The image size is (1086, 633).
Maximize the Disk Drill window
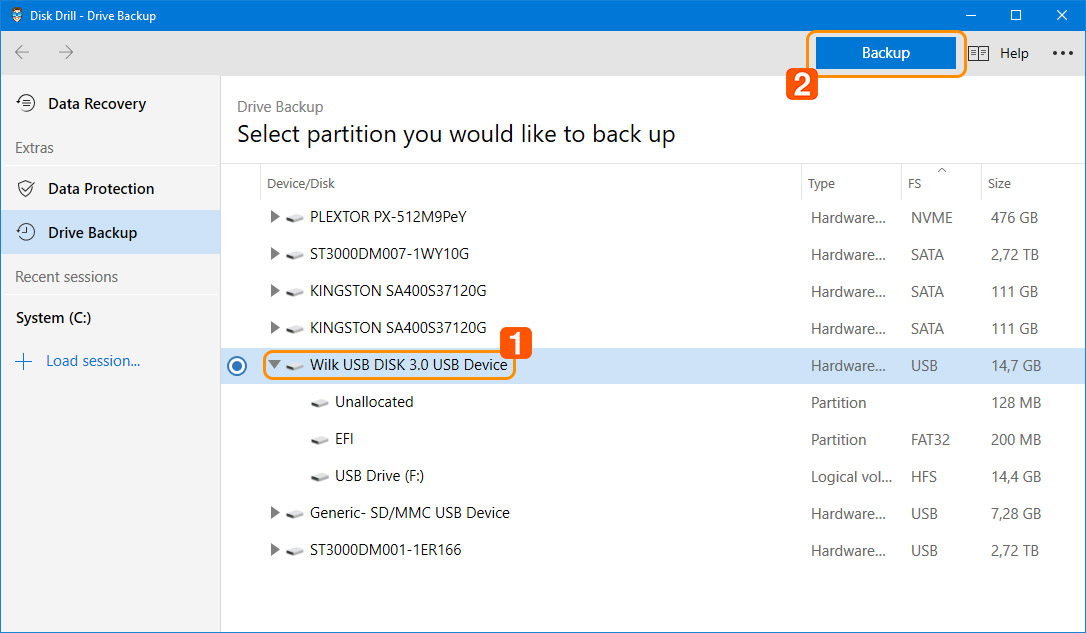tap(1015, 15)
